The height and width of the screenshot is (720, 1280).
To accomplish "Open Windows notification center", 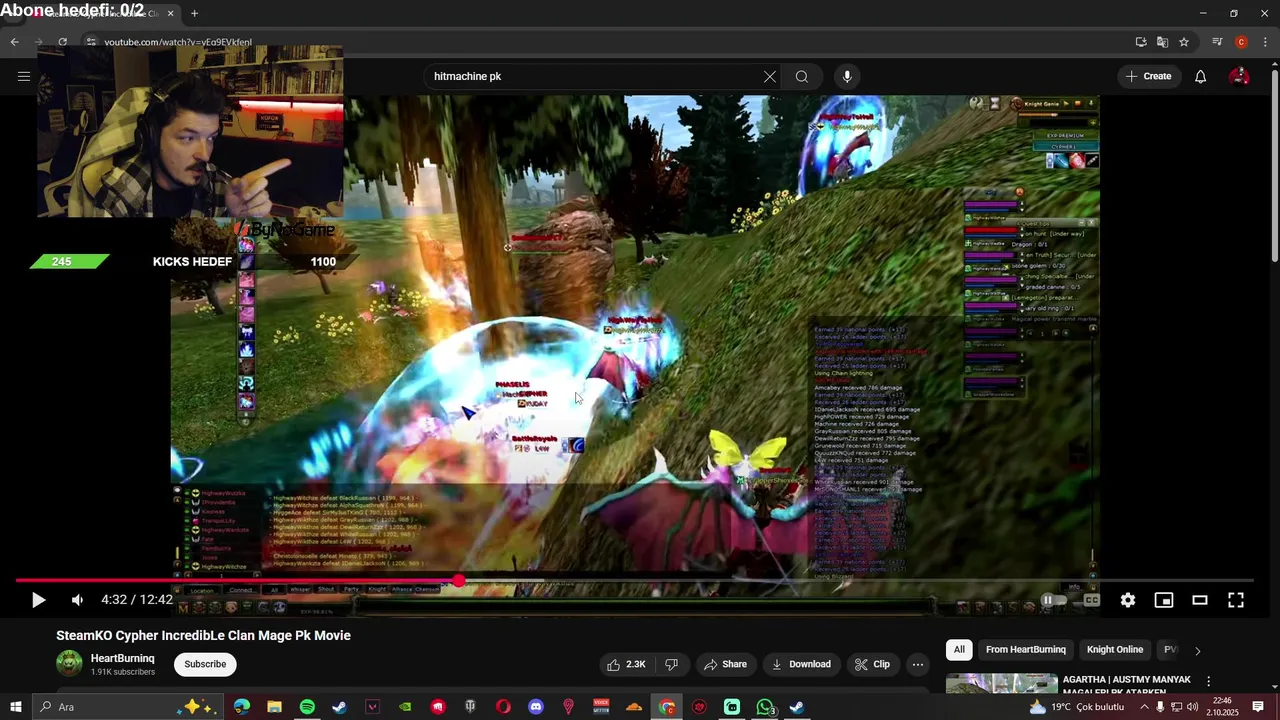I will coord(1259,707).
